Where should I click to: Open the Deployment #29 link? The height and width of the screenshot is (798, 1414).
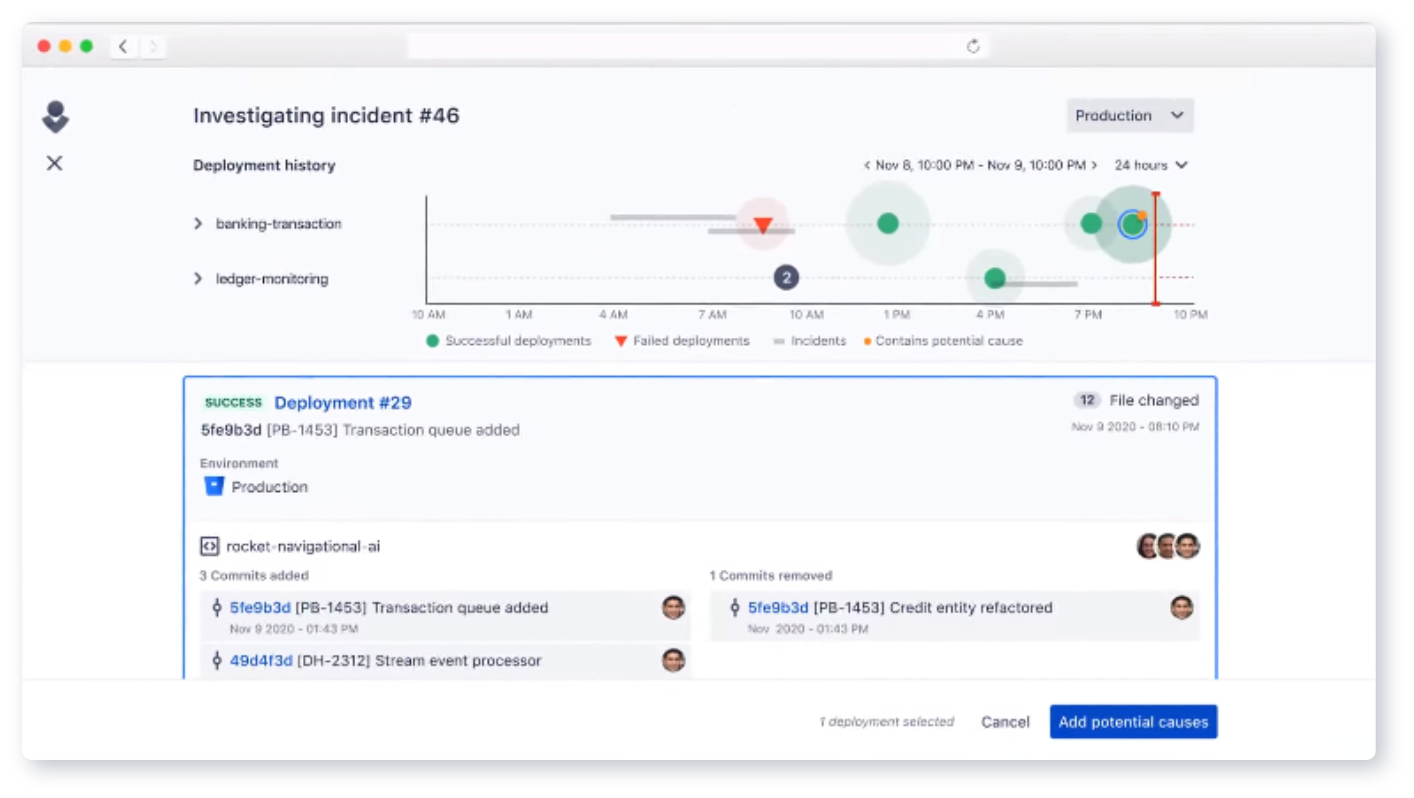coord(342,402)
